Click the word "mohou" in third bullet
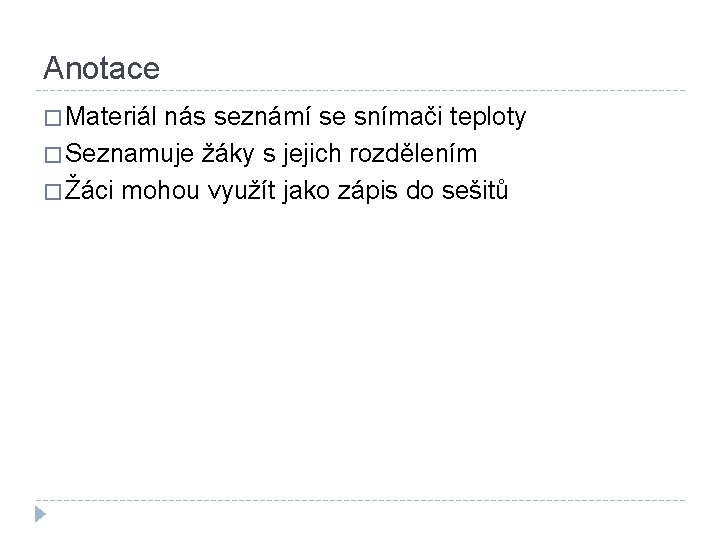Image resolution: width=720 pixels, height=540 pixels. pos(164,190)
